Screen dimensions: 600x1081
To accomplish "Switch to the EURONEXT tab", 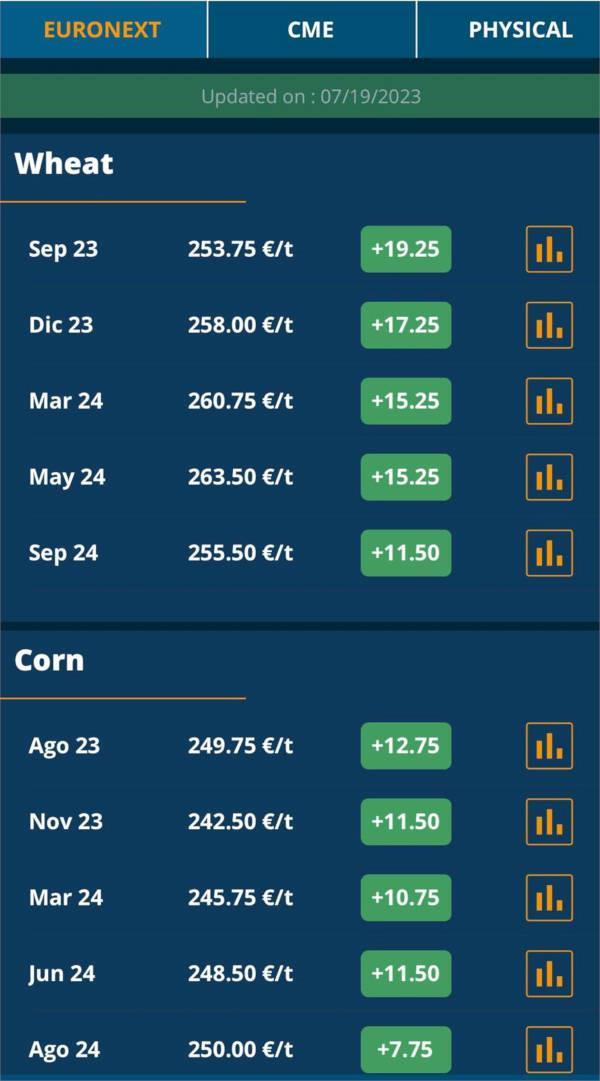I will pyautogui.click(x=102, y=30).
